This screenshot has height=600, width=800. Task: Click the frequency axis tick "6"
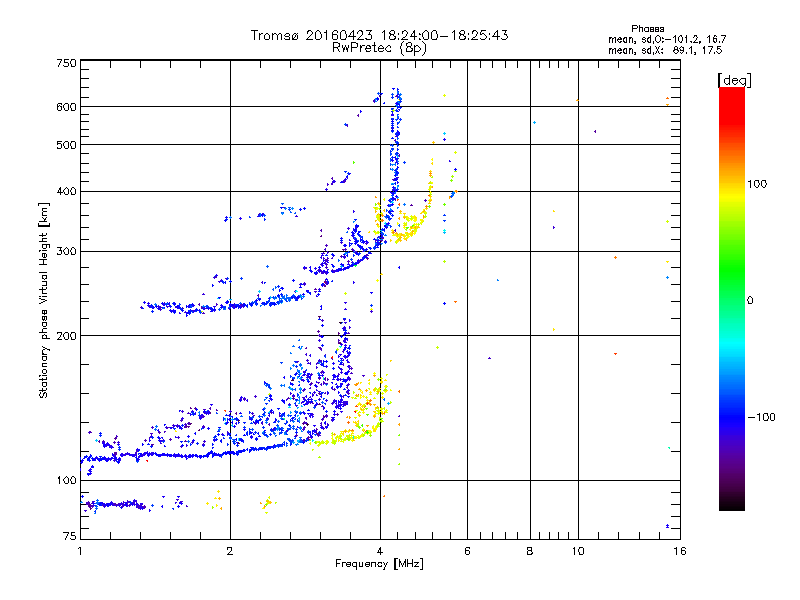point(467,551)
